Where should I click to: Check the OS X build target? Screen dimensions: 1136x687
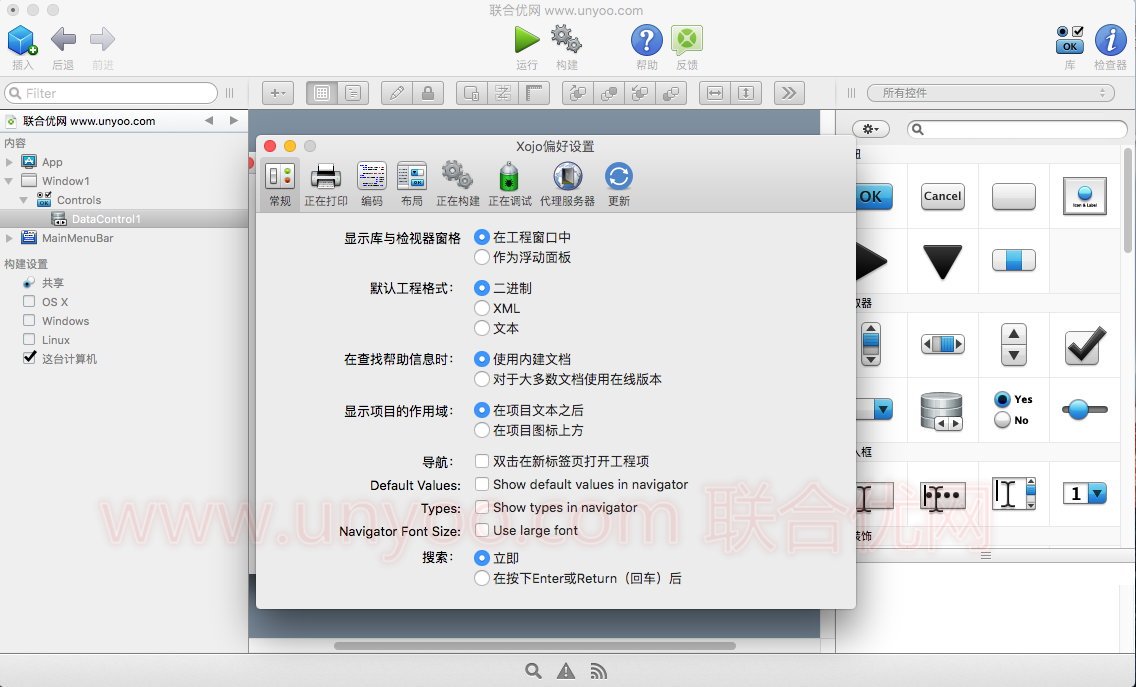coord(29,301)
